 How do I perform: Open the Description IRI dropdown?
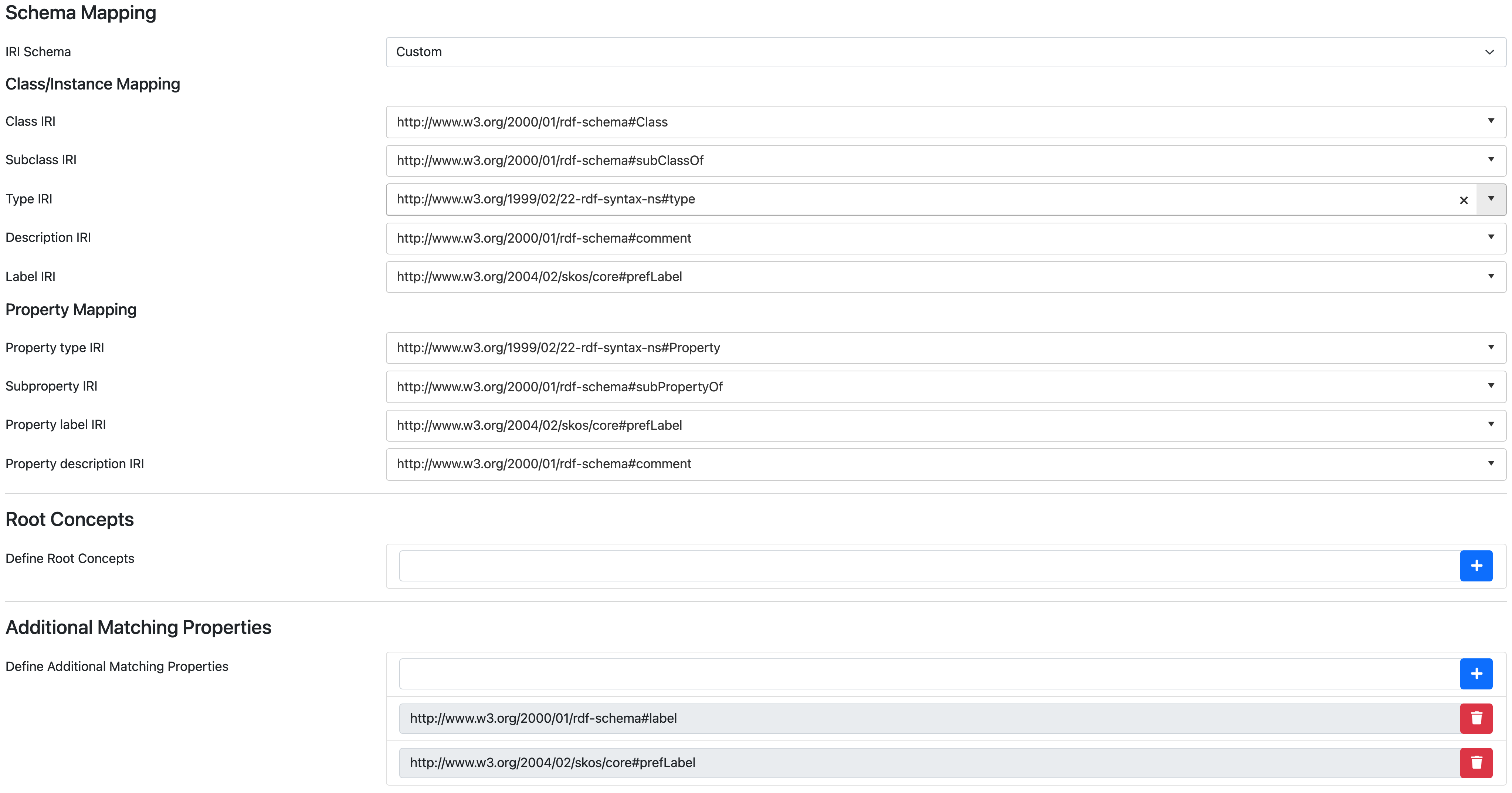(x=1491, y=237)
